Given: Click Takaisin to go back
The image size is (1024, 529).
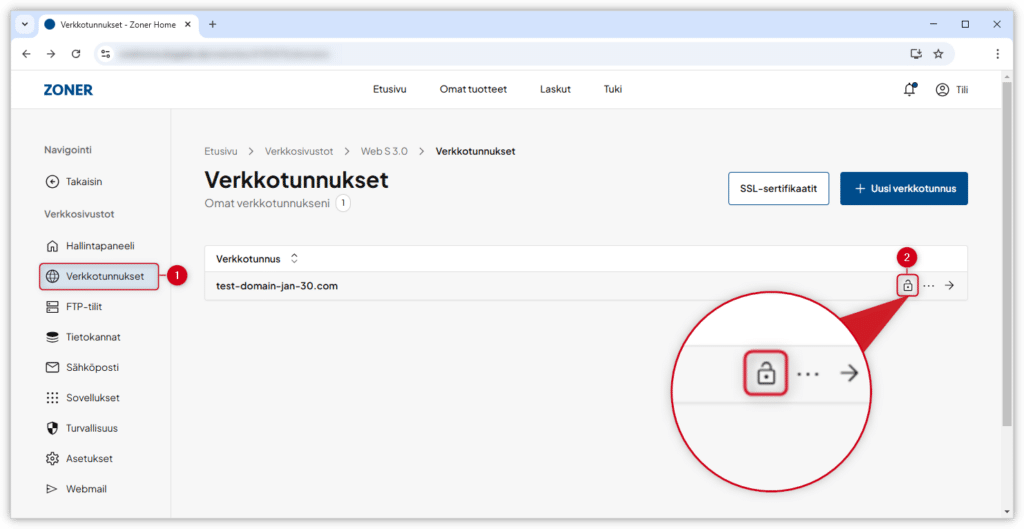Looking at the screenshot, I should [84, 182].
